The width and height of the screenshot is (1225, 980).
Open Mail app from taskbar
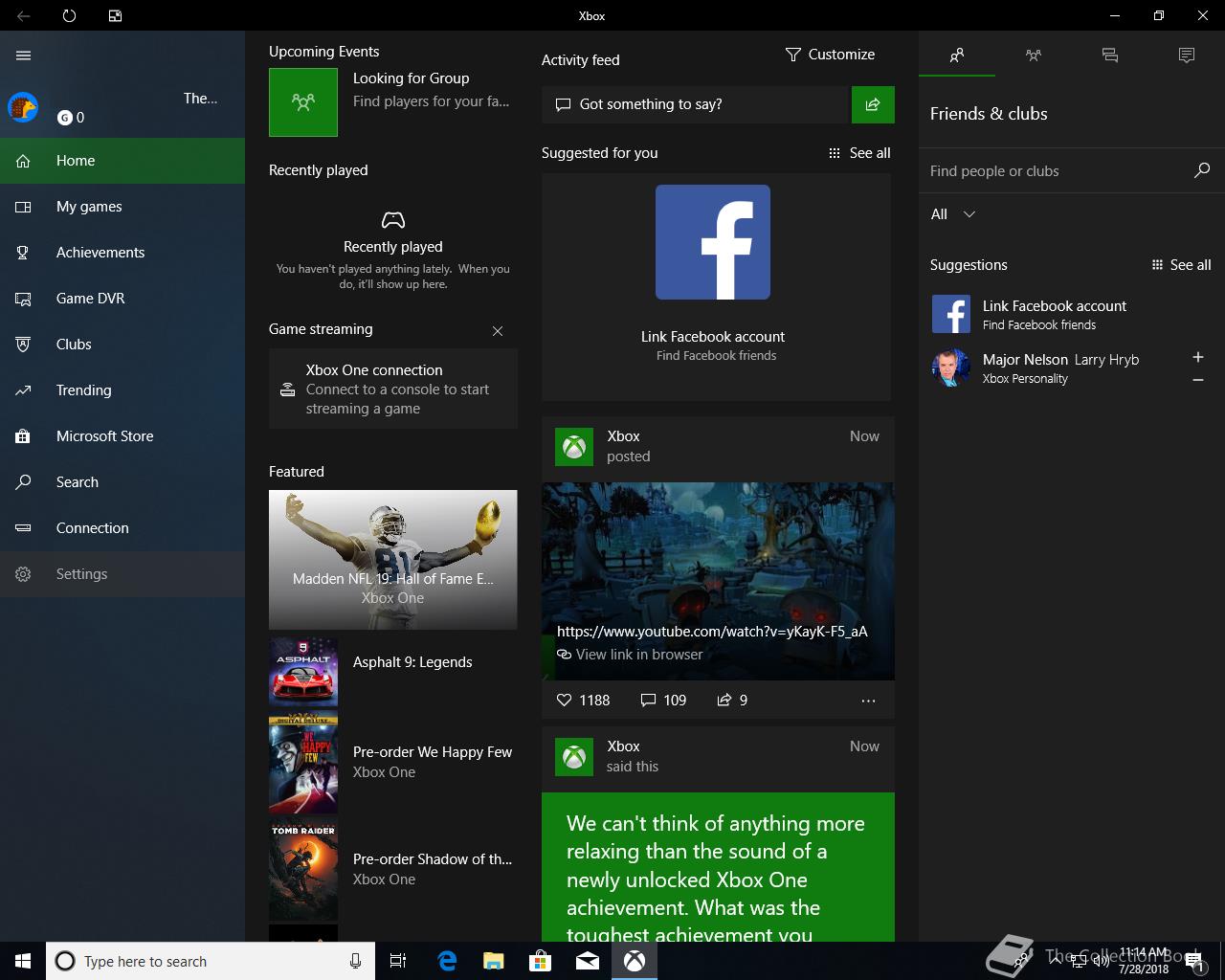(588, 961)
